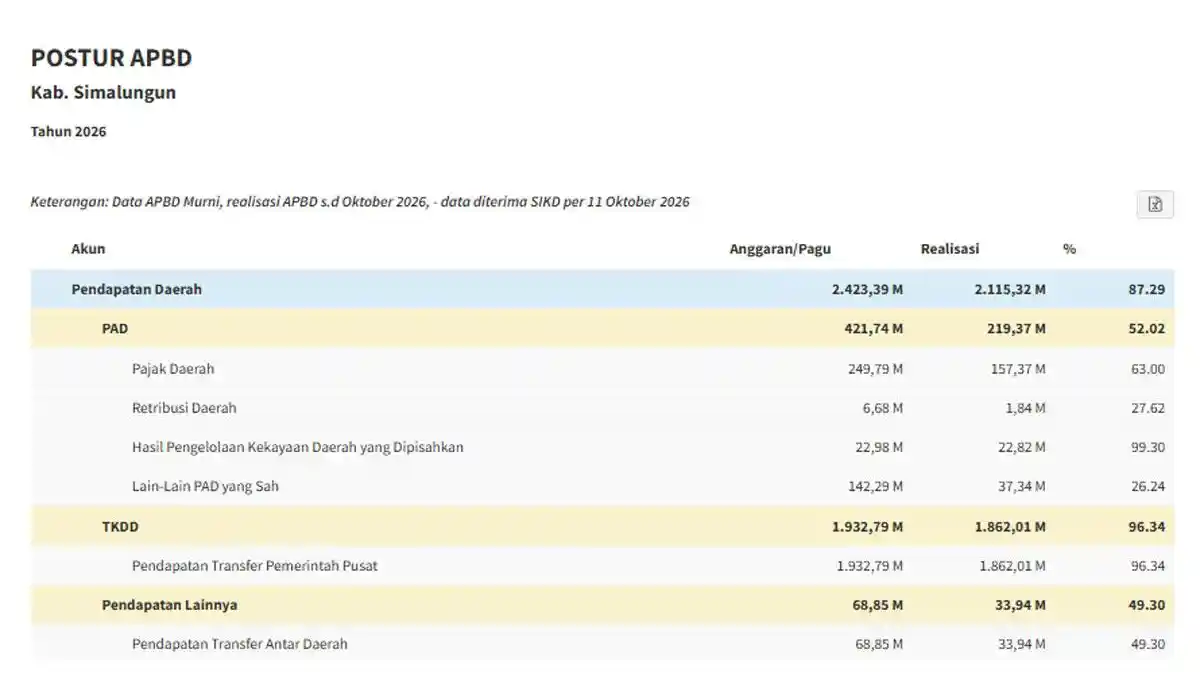Click "Pendapatan Transfer Pemerintah Pusat" label
Image resolution: width=1200 pixels, height=675 pixels.
click(255, 566)
